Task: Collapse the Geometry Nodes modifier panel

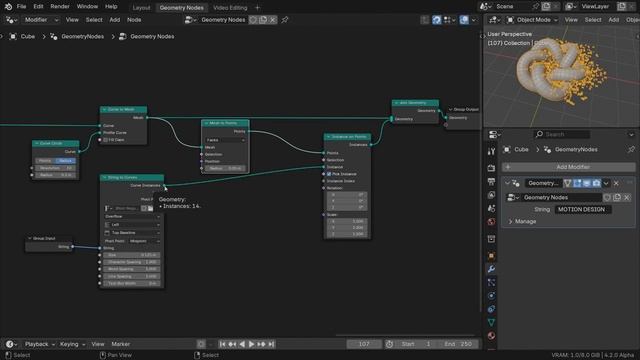Action: coord(507,183)
